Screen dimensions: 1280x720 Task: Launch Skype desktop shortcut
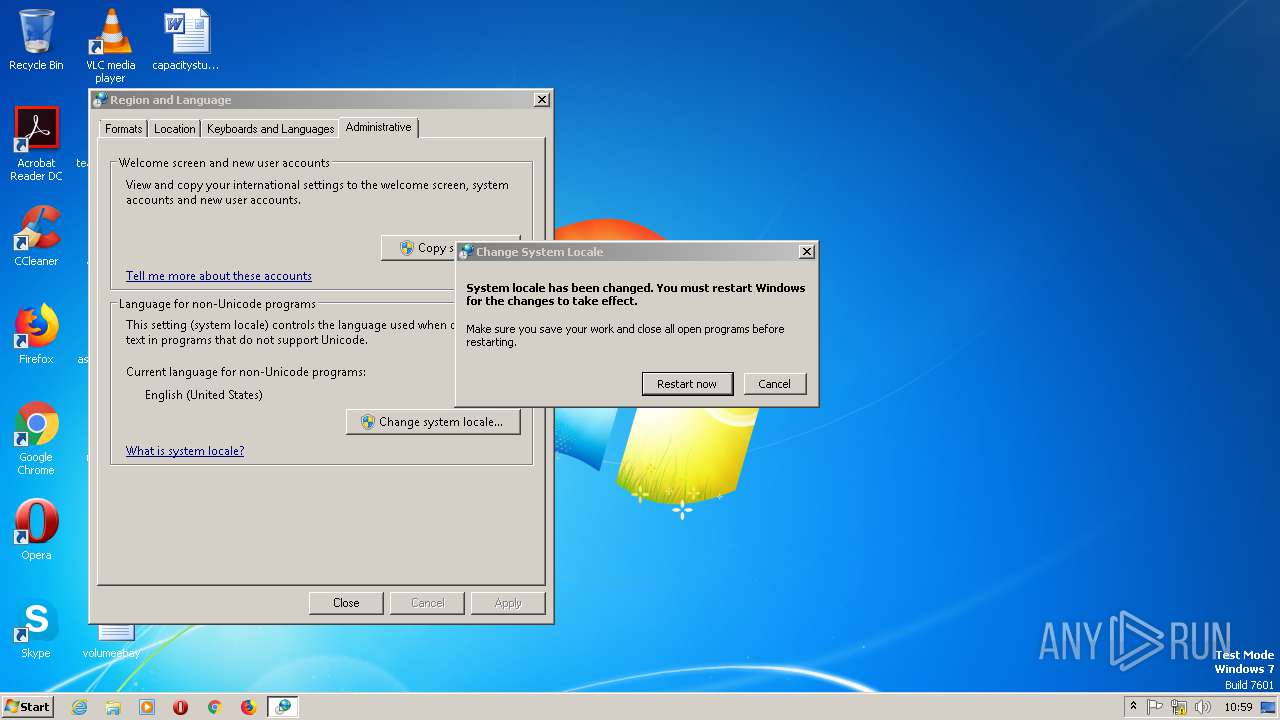36,628
